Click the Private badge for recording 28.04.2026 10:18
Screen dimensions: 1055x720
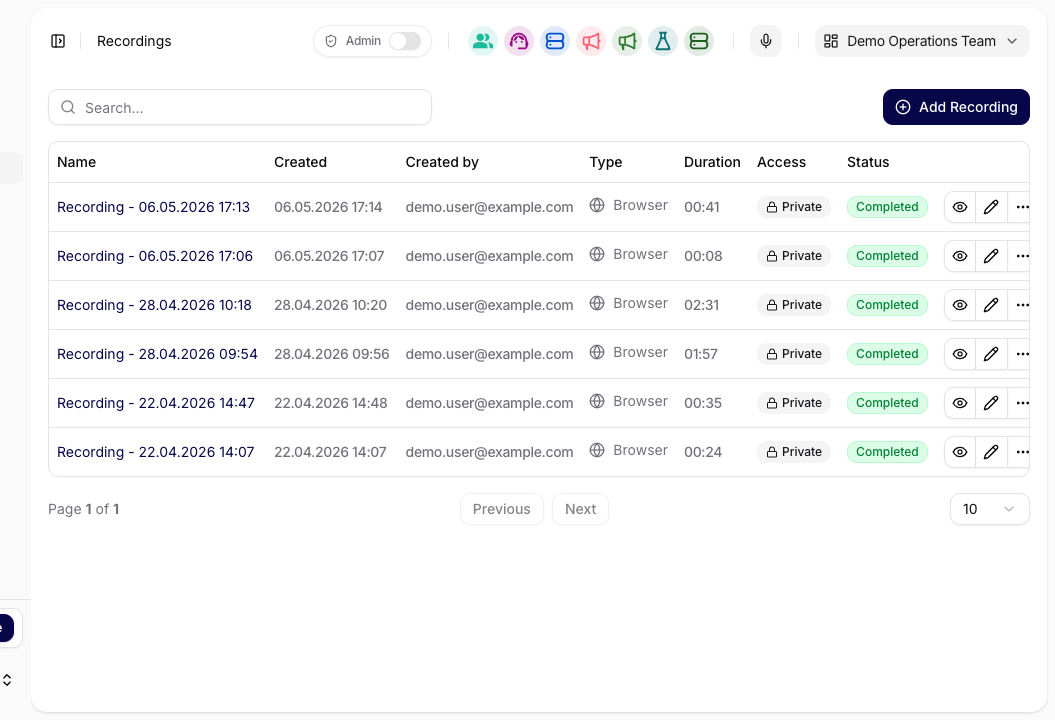pyautogui.click(x=794, y=305)
